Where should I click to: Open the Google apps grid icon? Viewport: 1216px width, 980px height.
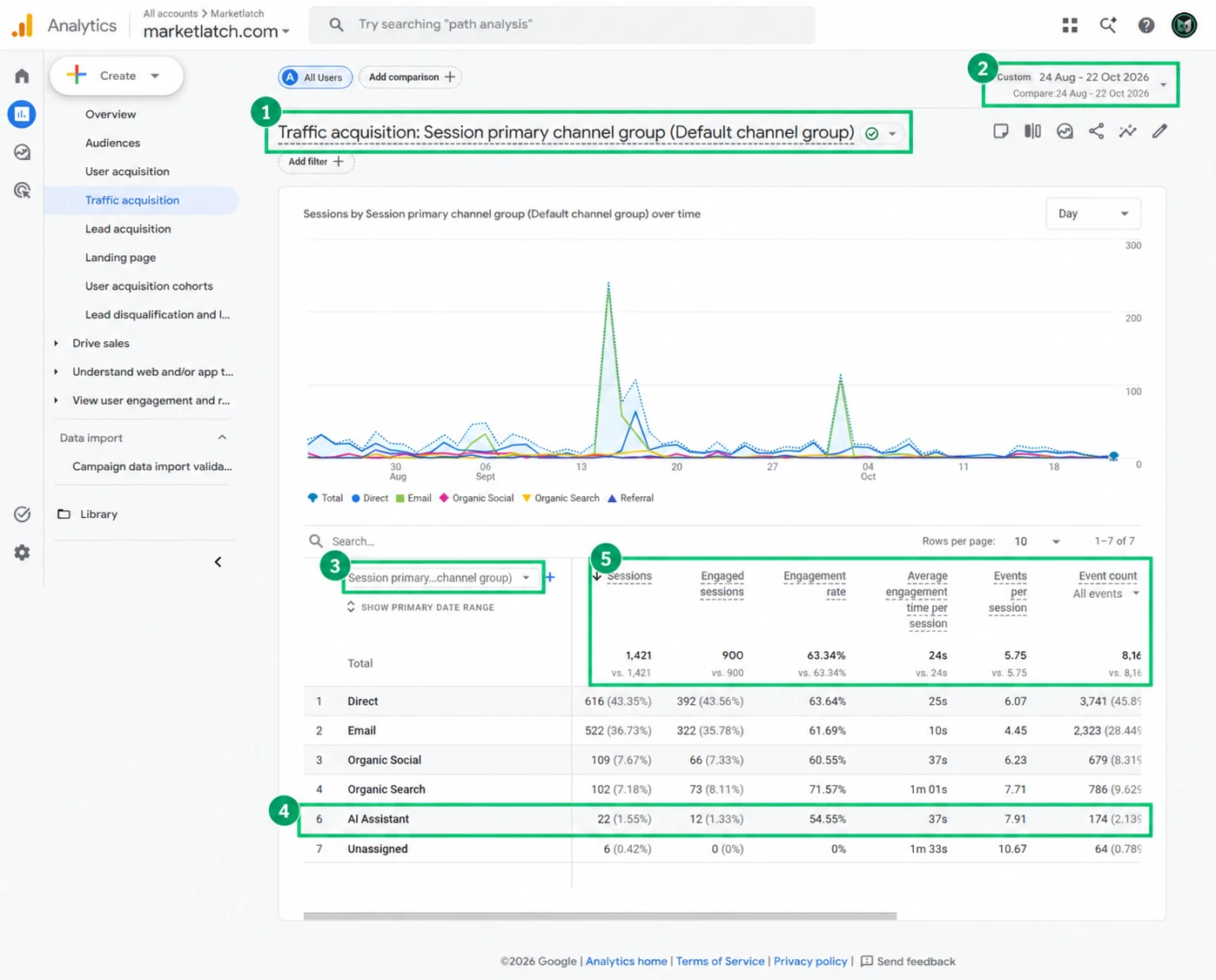pyautogui.click(x=1070, y=25)
